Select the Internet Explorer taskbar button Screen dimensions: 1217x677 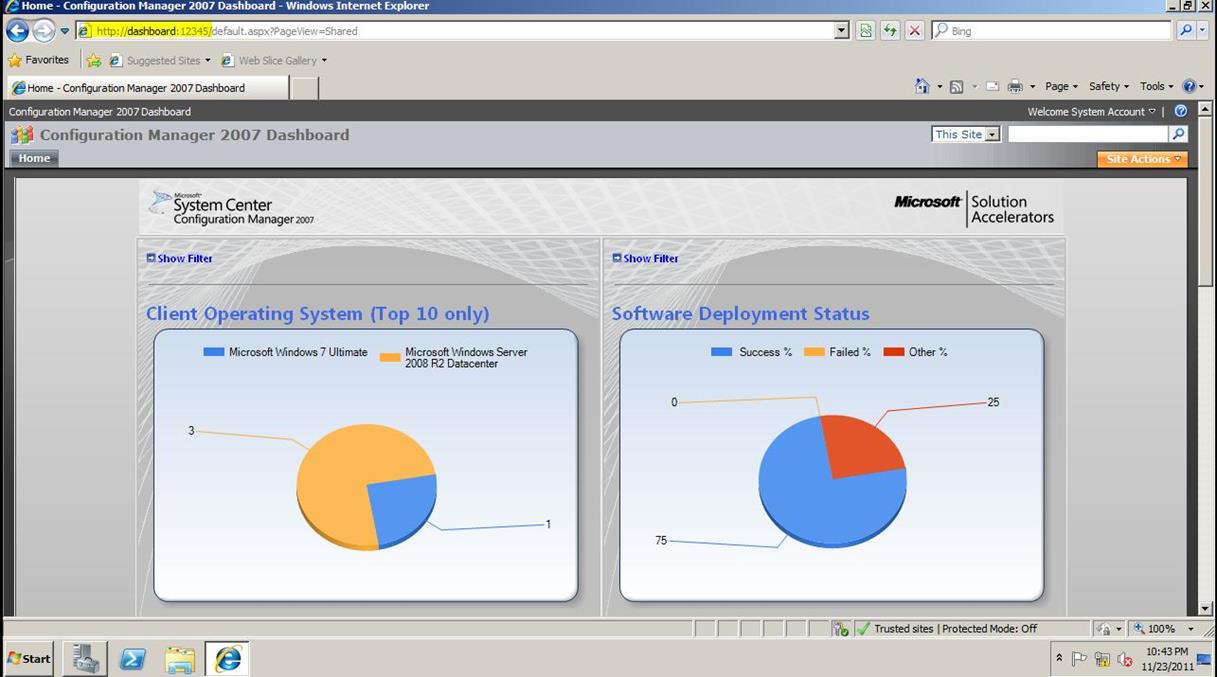228,658
